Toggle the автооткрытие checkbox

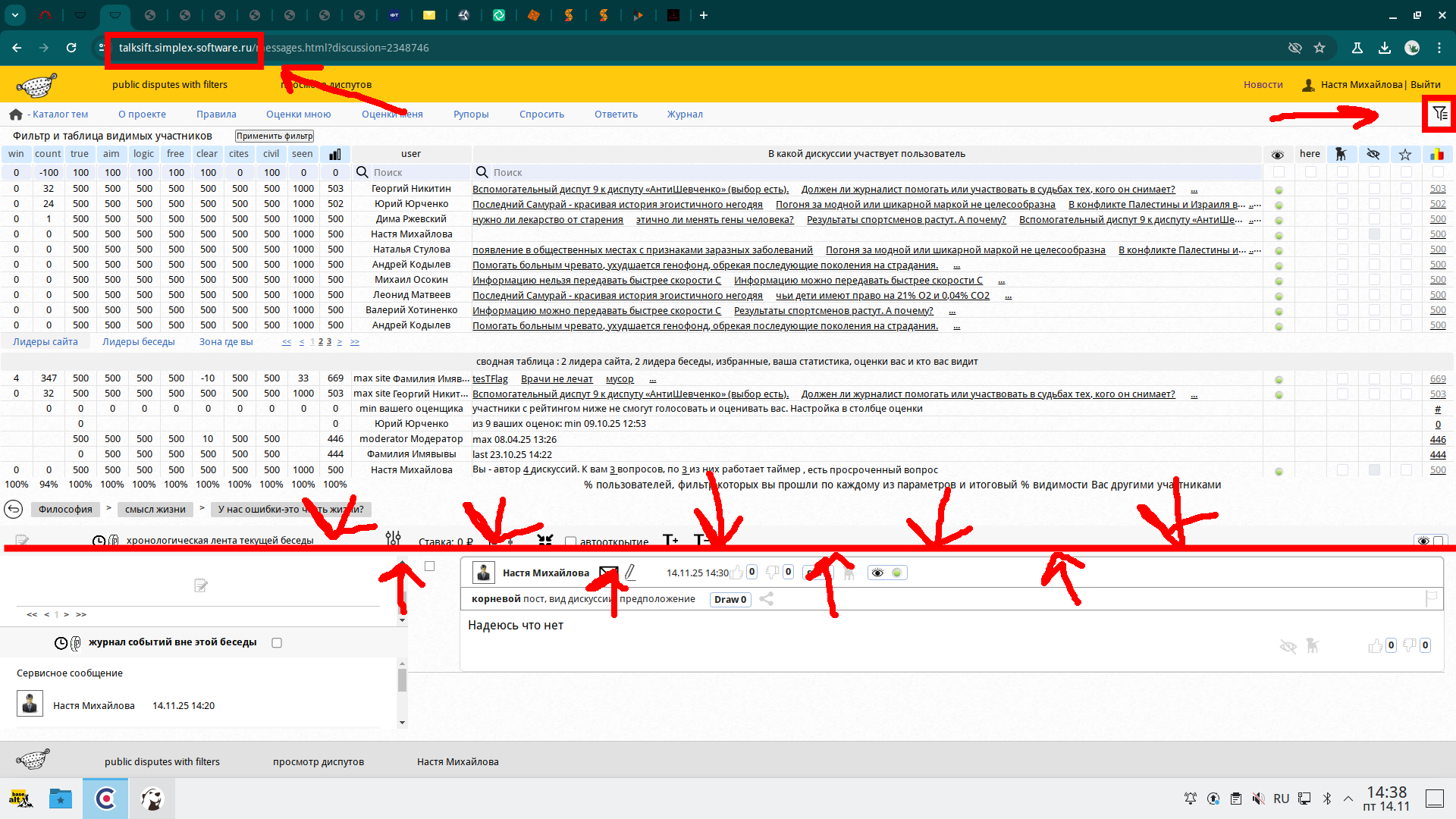(571, 541)
